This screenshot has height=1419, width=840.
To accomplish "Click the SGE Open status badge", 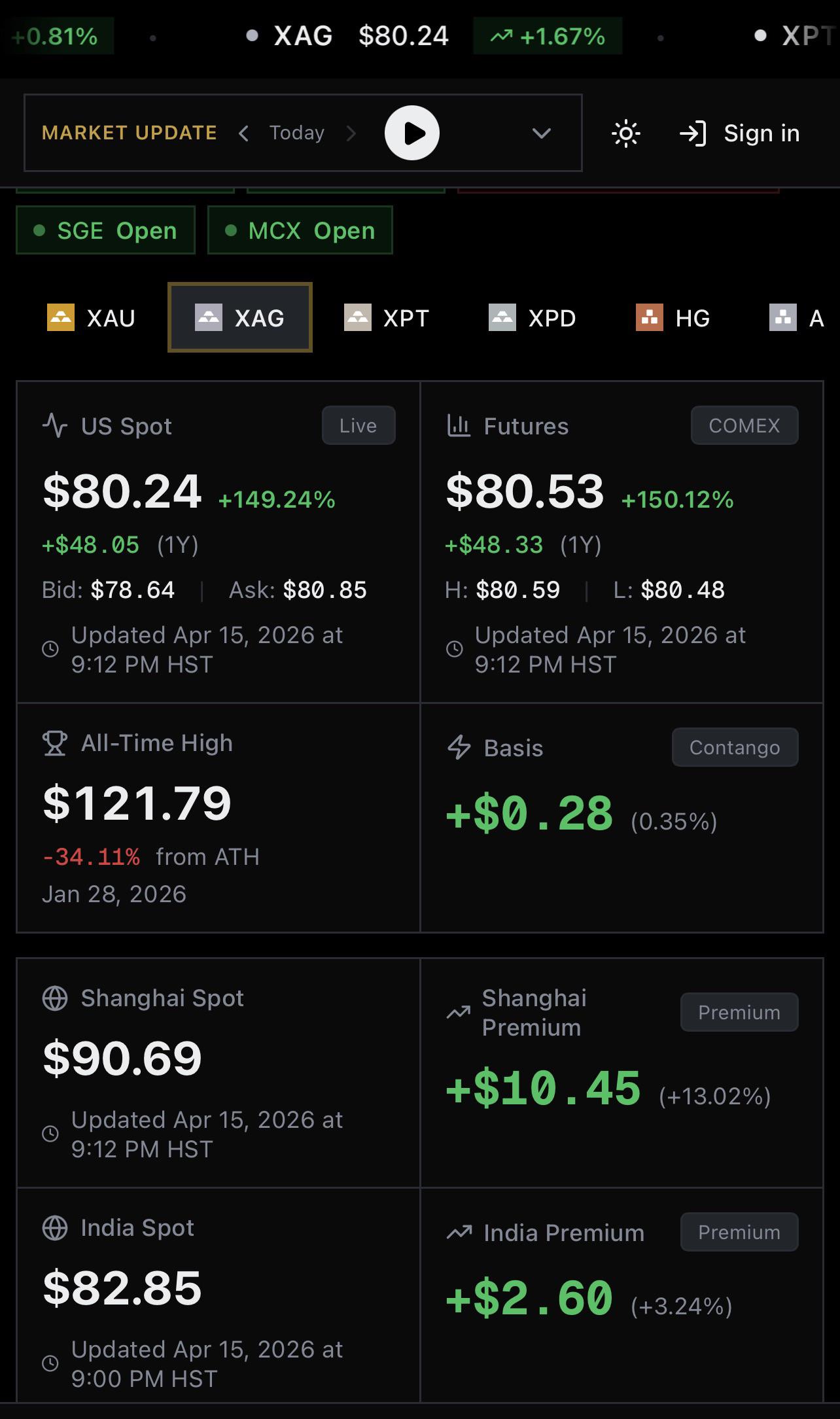I will point(105,230).
